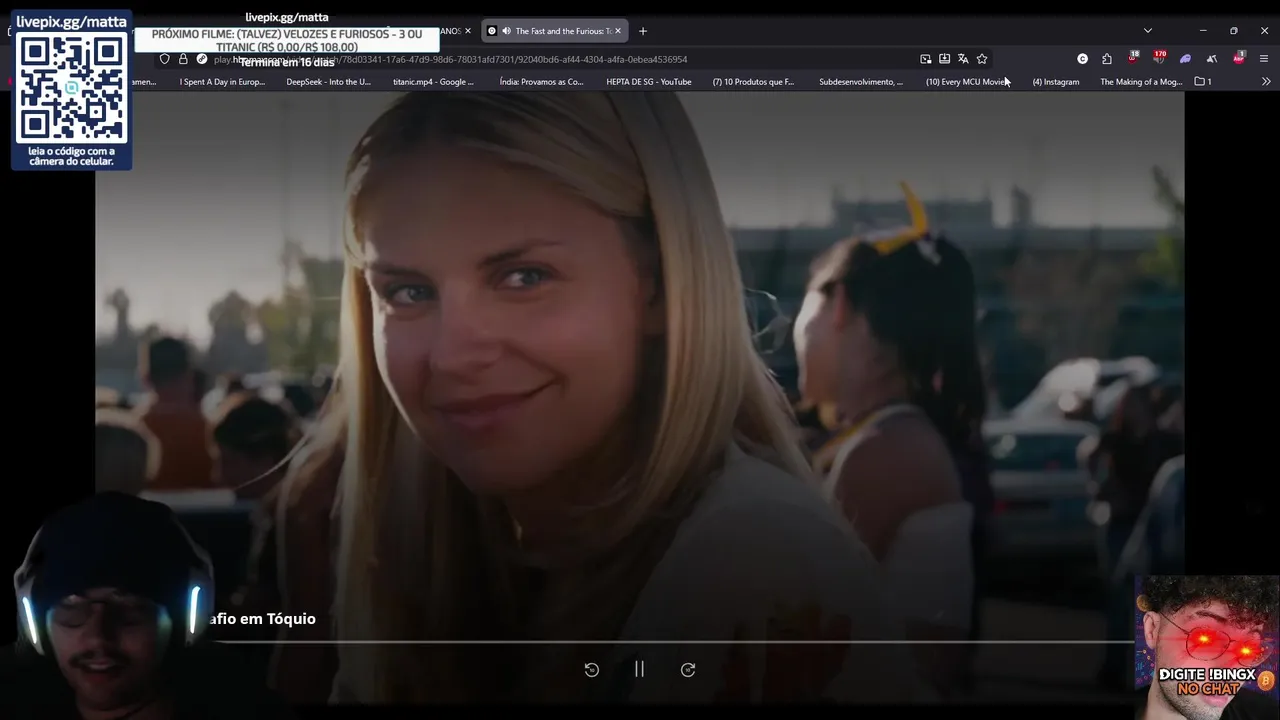Pause the movie playback
1280x720 pixels.
[x=639, y=669]
